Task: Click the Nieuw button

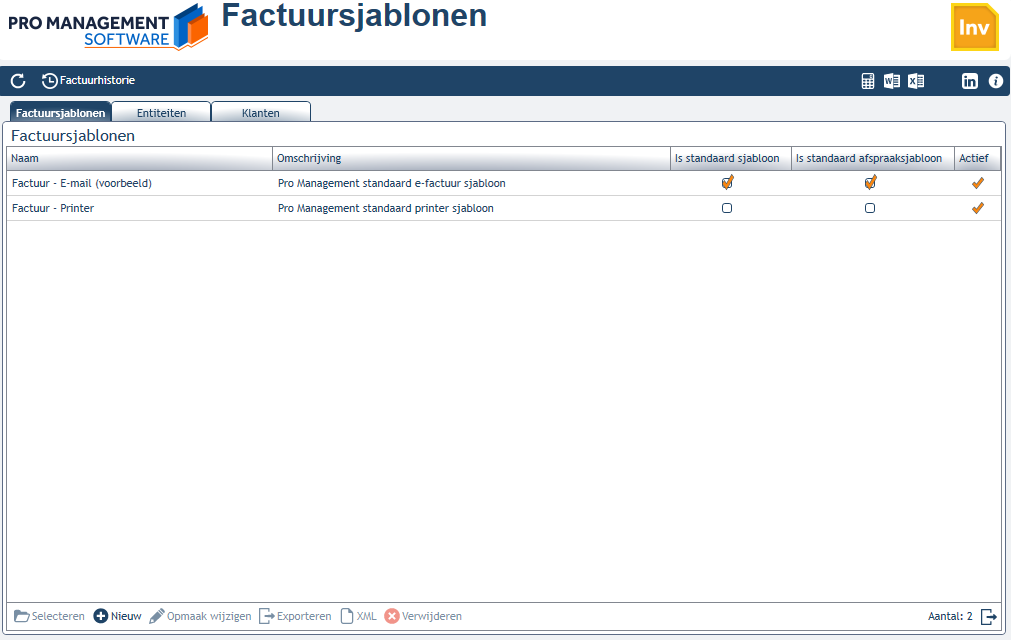Action: point(117,616)
